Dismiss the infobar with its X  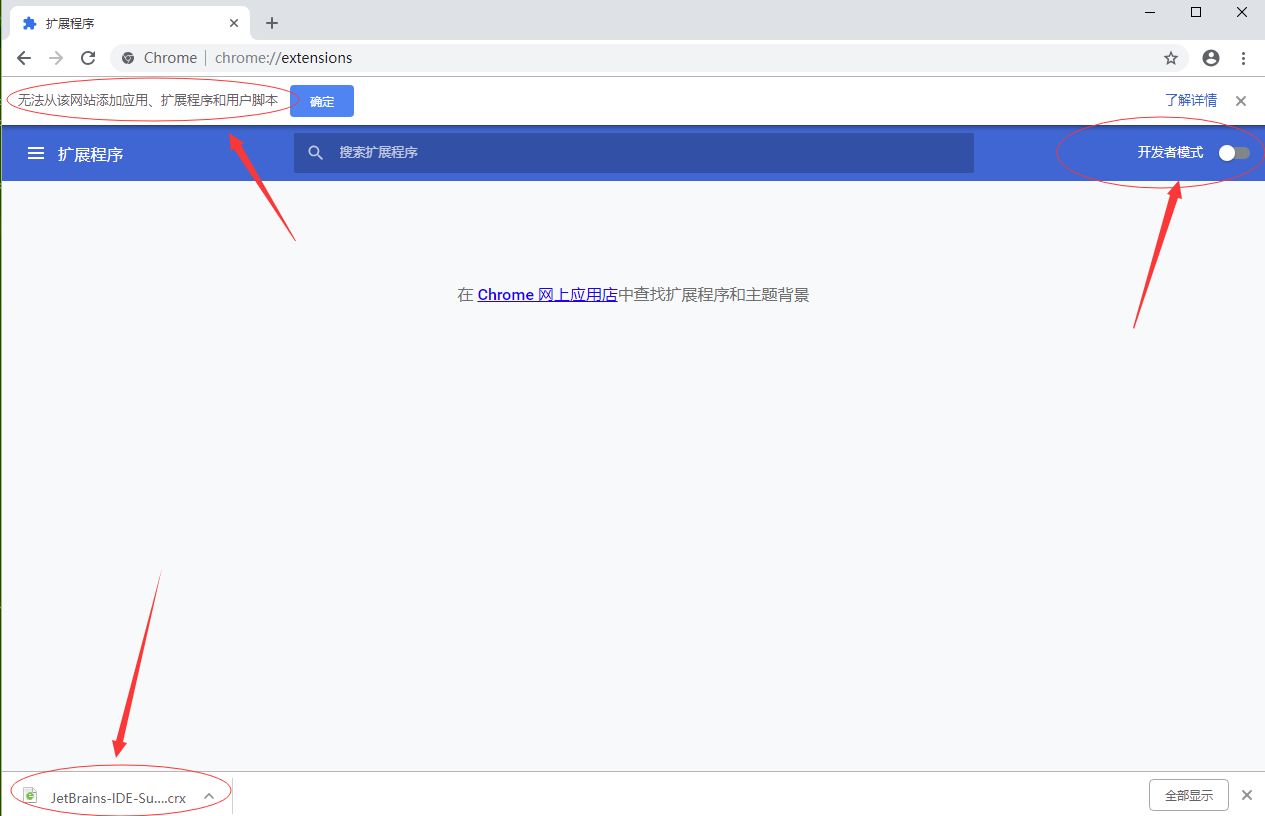[1241, 101]
